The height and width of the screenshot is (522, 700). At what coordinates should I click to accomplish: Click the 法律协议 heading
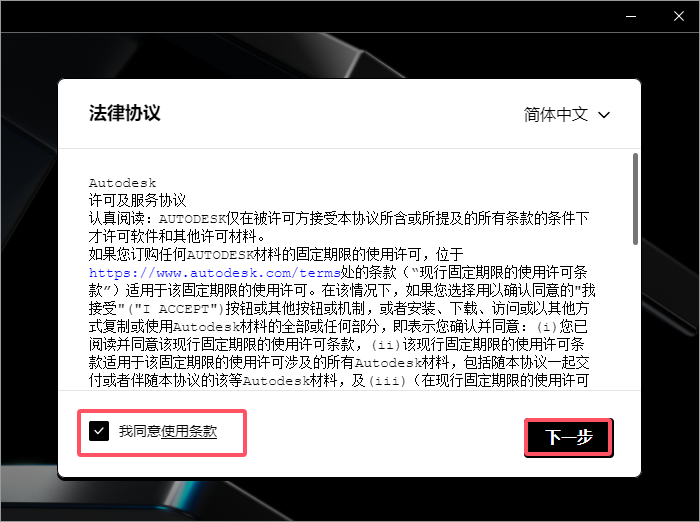click(x=125, y=113)
